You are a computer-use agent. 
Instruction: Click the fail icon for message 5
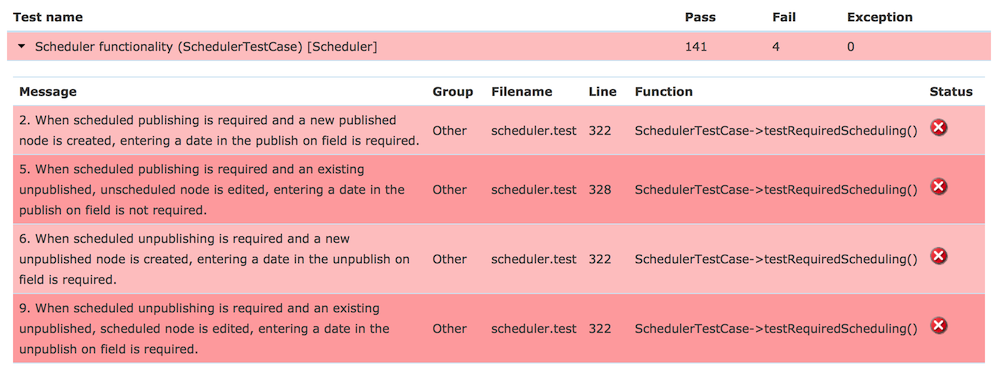pyautogui.click(x=938, y=187)
